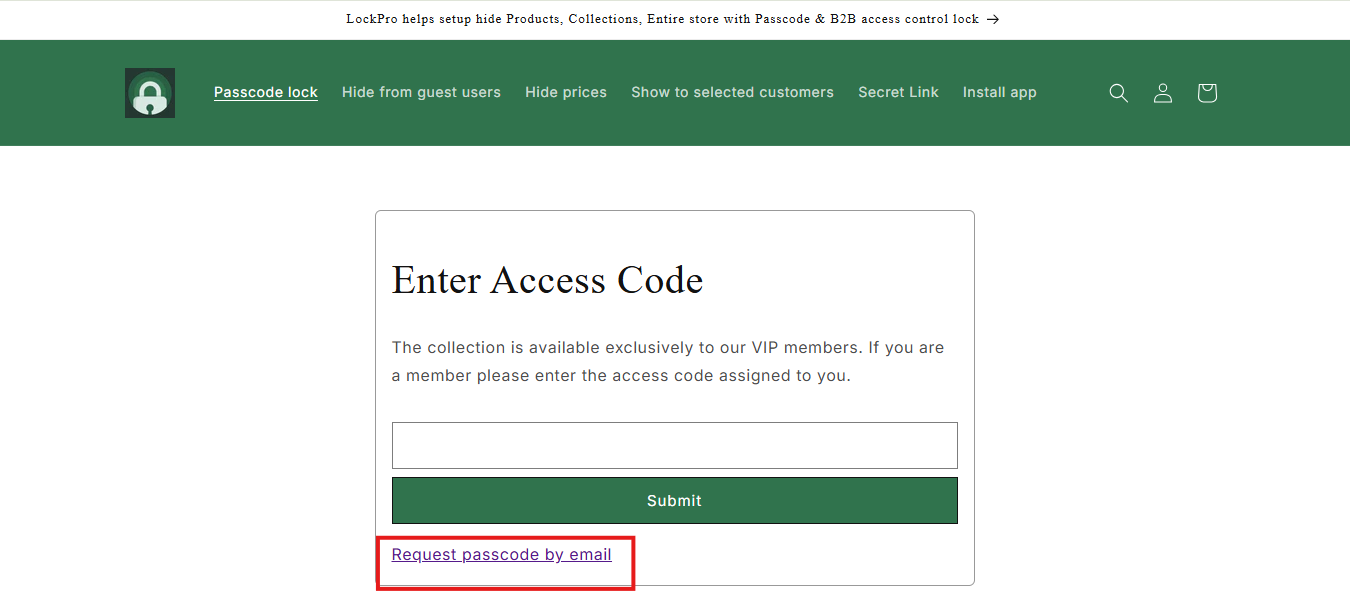This screenshot has height=594, width=1350.
Task: Click the green Submit button
Action: tap(675, 500)
